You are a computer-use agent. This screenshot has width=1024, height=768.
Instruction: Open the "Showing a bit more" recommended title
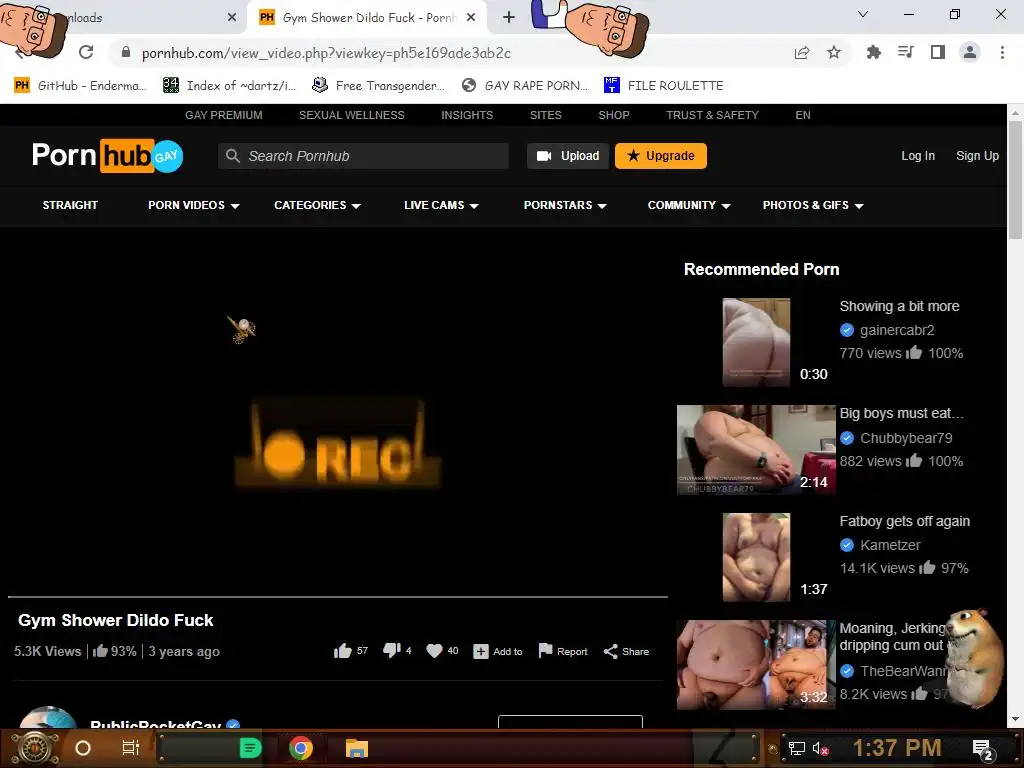[899, 306]
